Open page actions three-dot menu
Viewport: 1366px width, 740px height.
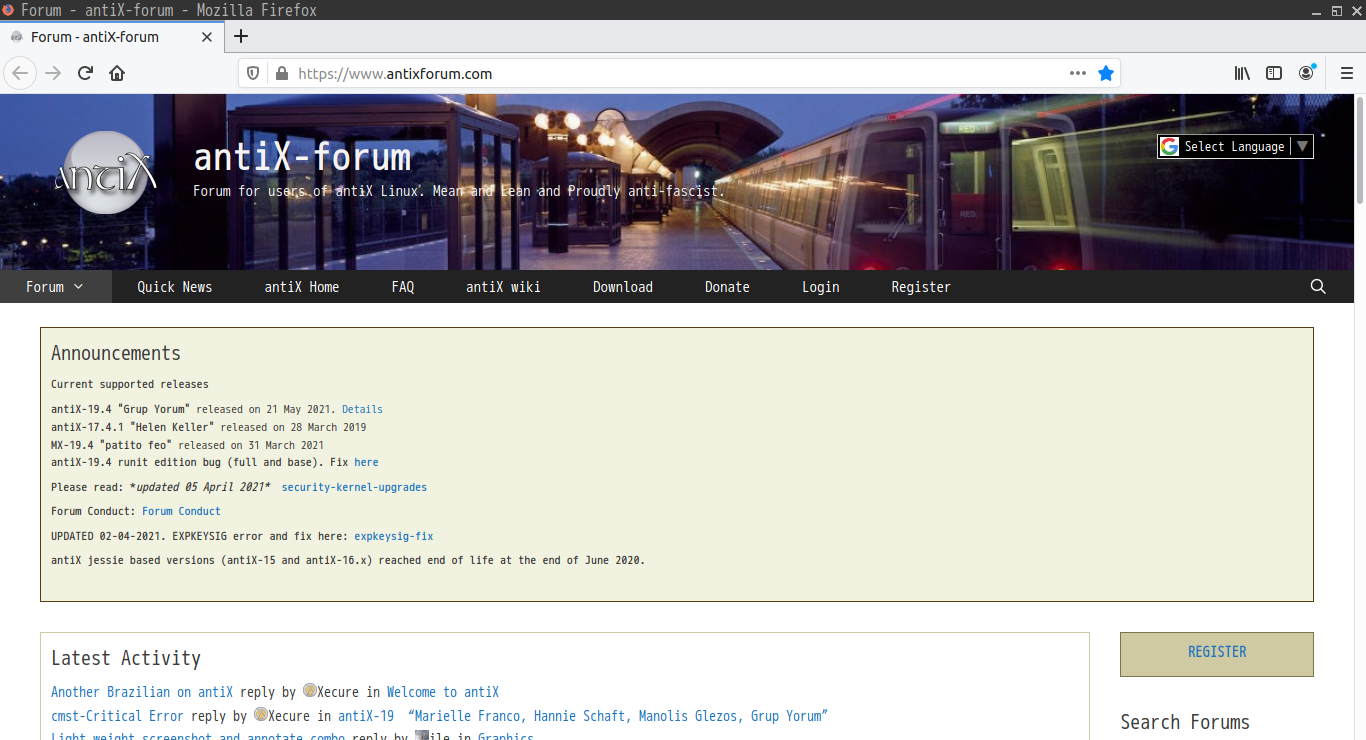pyautogui.click(x=1077, y=73)
